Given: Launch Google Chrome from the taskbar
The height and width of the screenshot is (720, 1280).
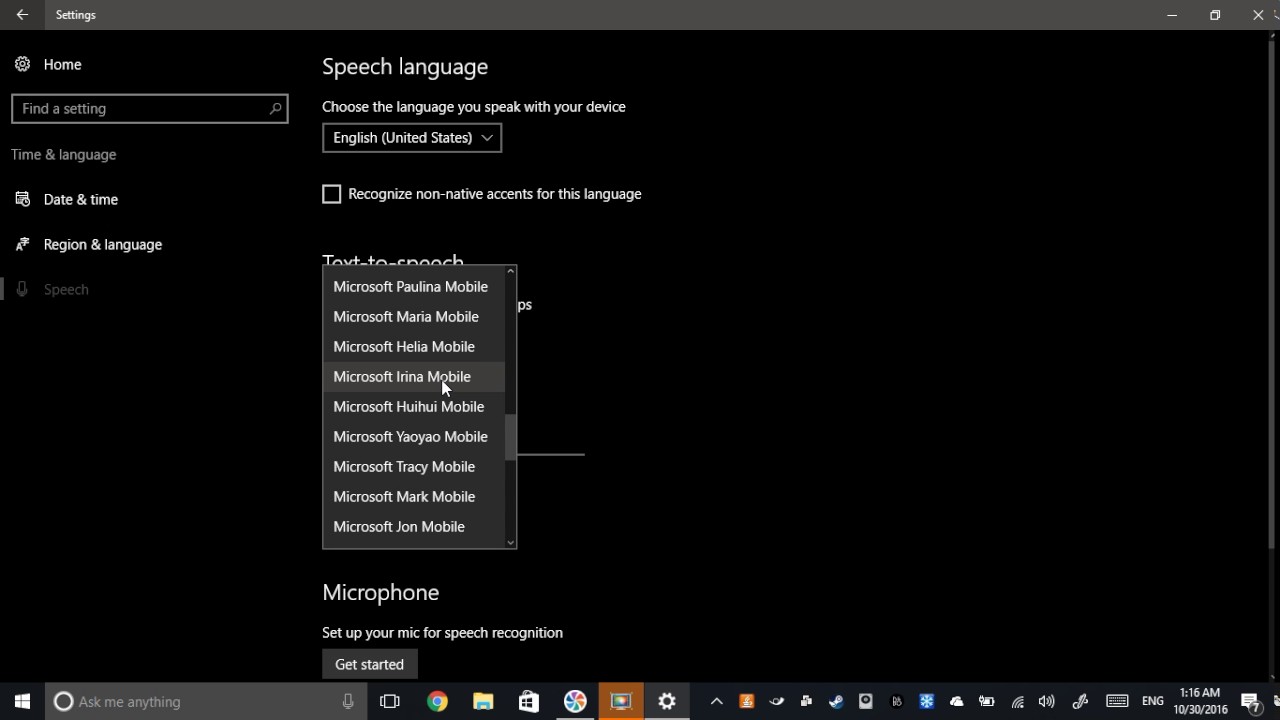Looking at the screenshot, I should click(x=437, y=702).
